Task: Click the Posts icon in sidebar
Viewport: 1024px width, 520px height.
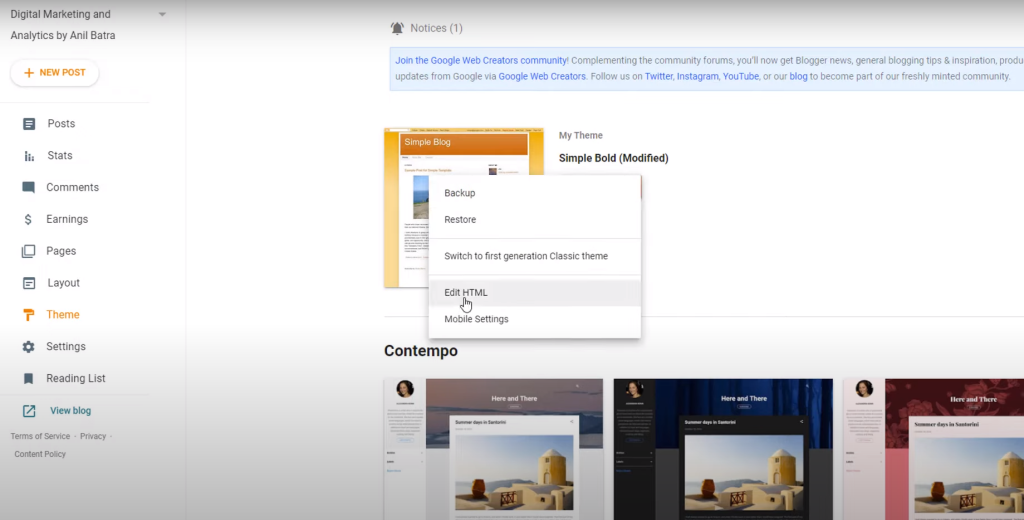Action: click(29, 124)
